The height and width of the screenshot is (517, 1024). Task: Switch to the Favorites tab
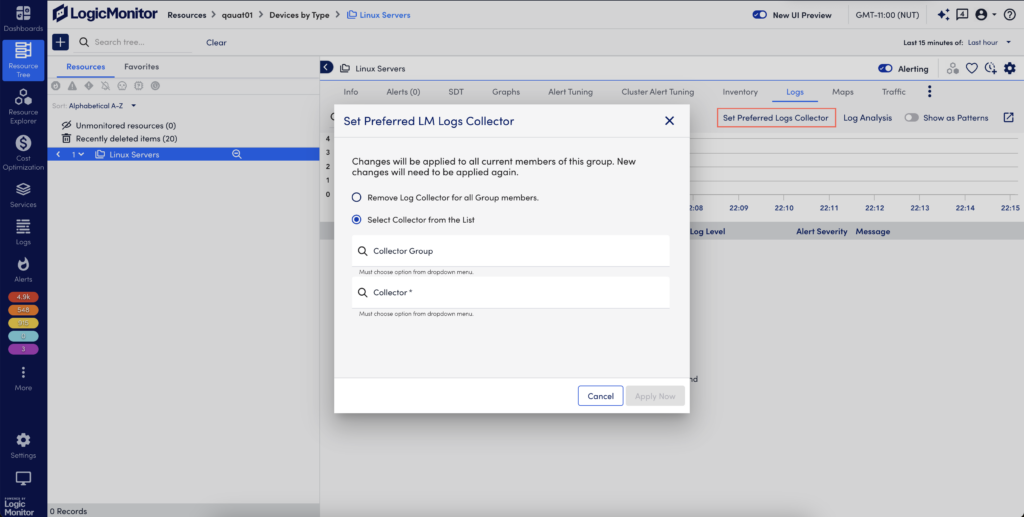point(141,67)
